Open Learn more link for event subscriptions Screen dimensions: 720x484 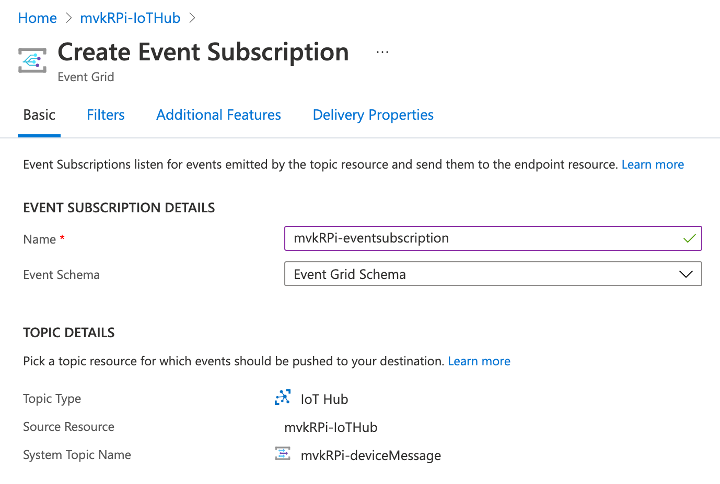point(652,164)
